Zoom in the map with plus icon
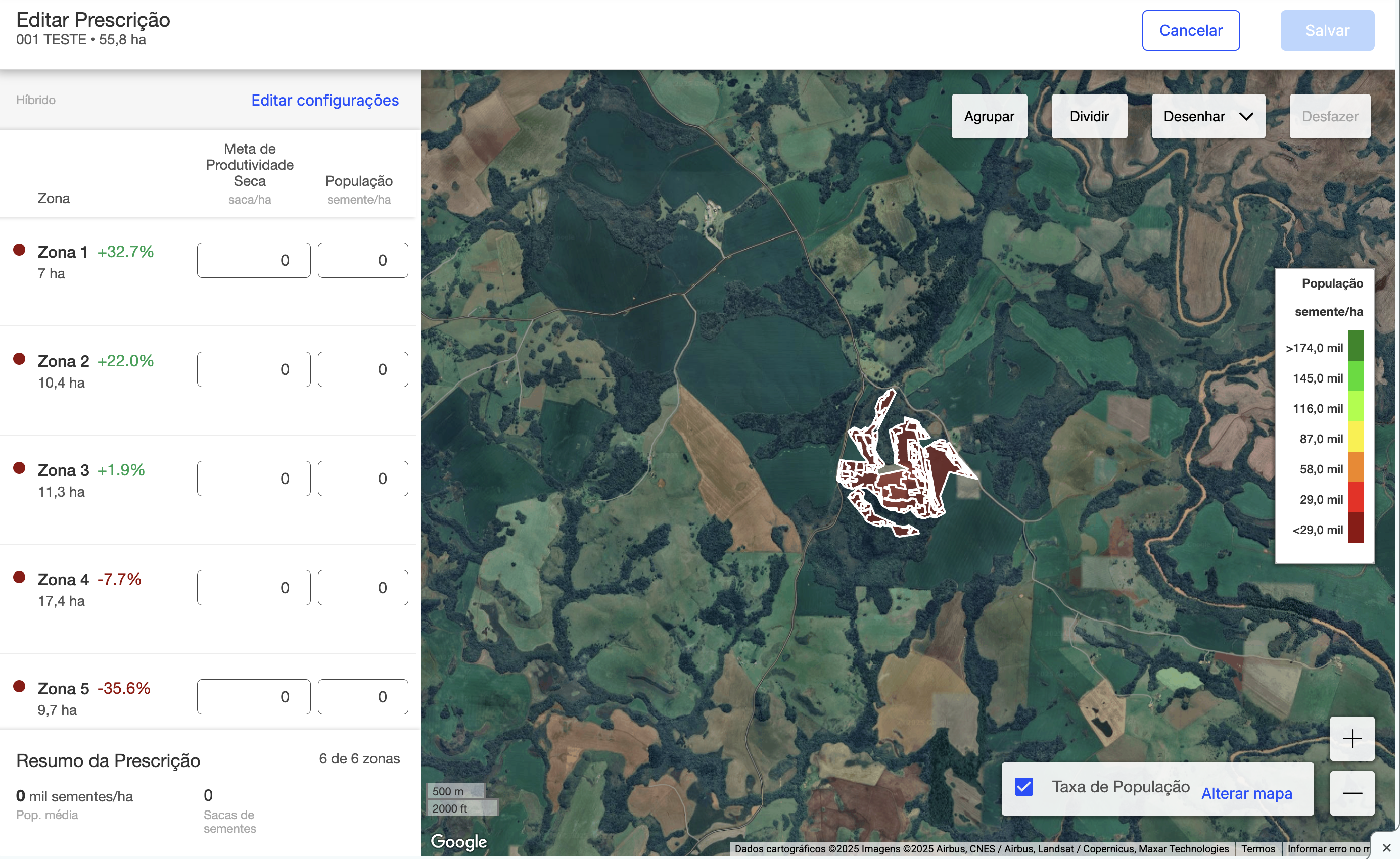 tap(1351, 738)
